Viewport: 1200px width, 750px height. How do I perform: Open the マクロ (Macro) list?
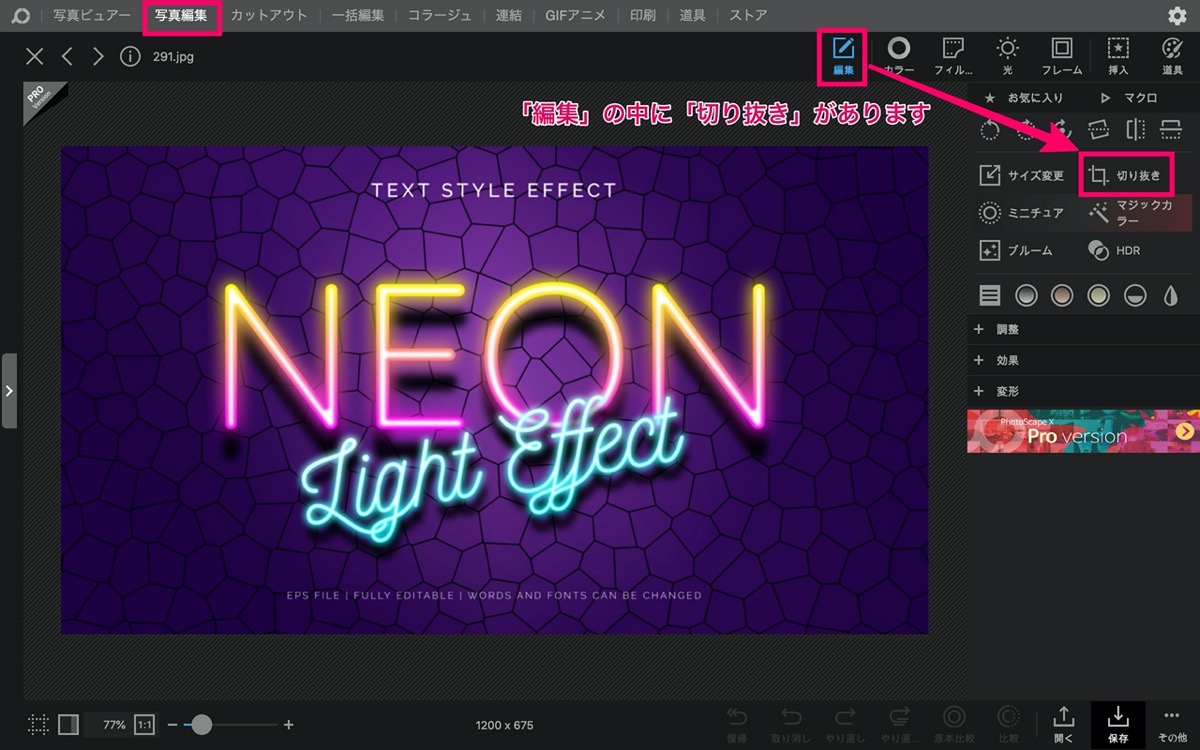coord(1128,98)
